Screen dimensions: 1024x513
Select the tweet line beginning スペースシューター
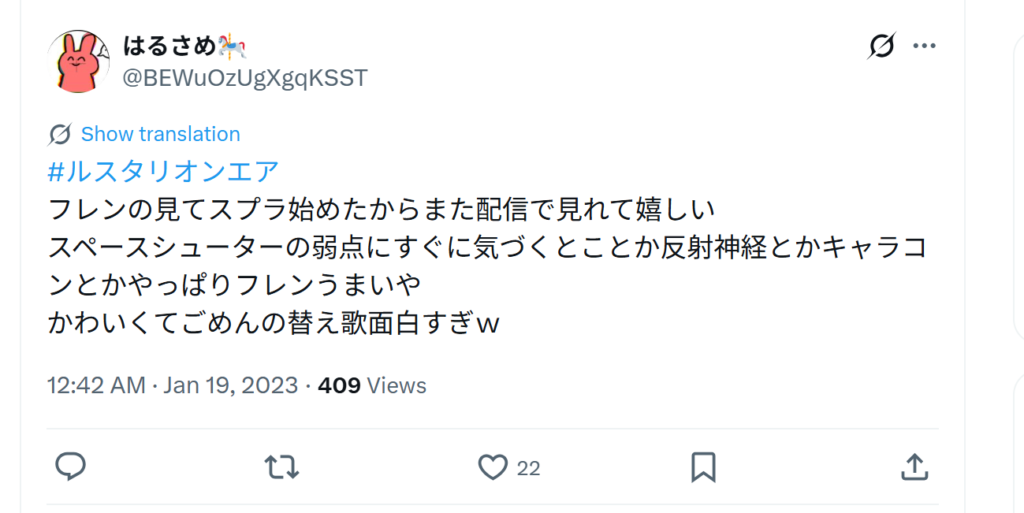coord(487,248)
